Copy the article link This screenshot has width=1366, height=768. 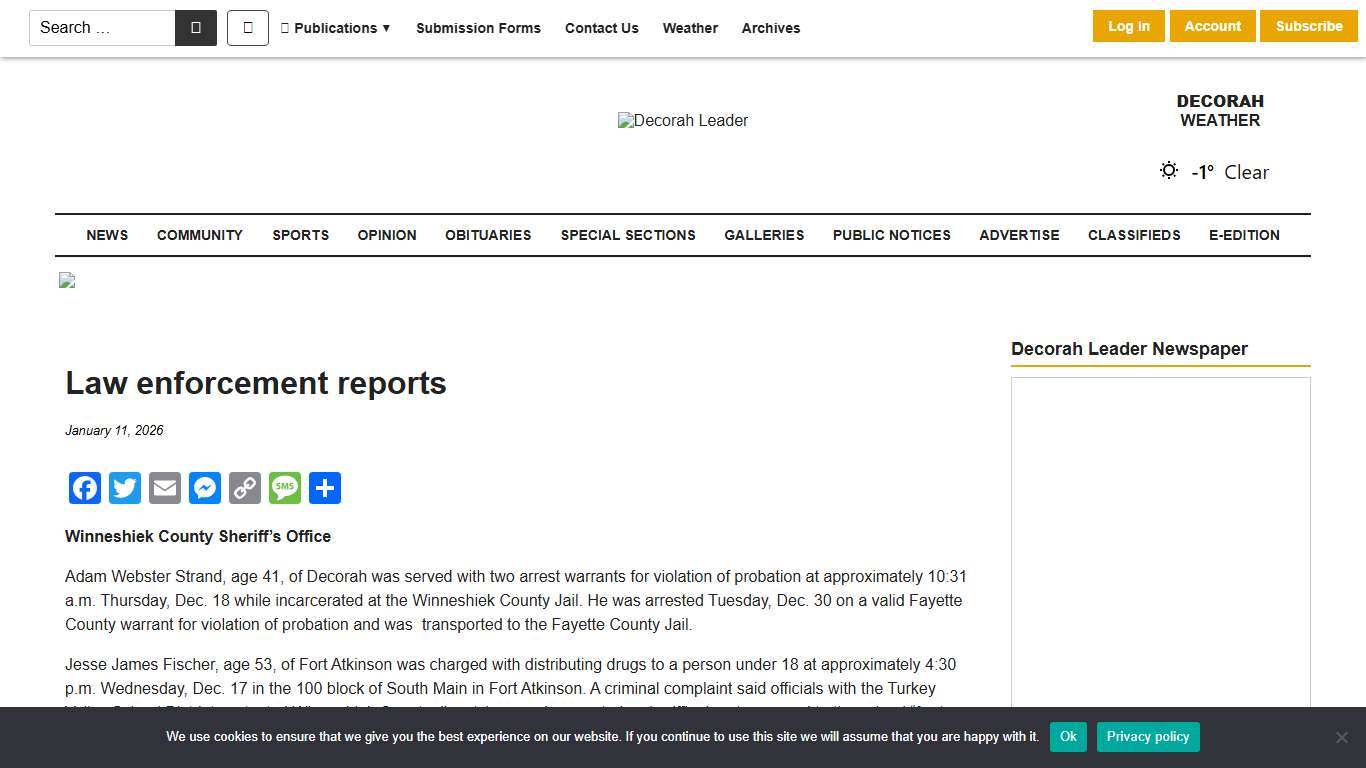[245, 488]
